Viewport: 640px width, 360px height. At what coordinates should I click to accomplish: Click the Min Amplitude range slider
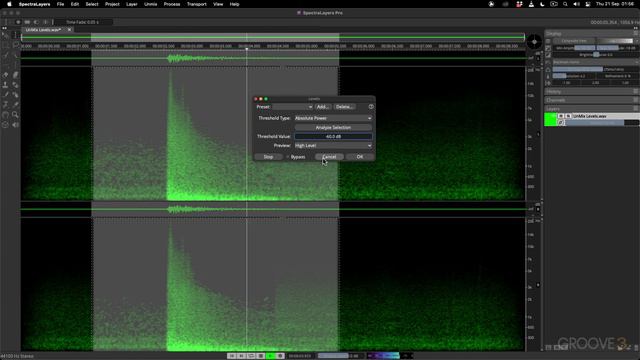[596, 48]
